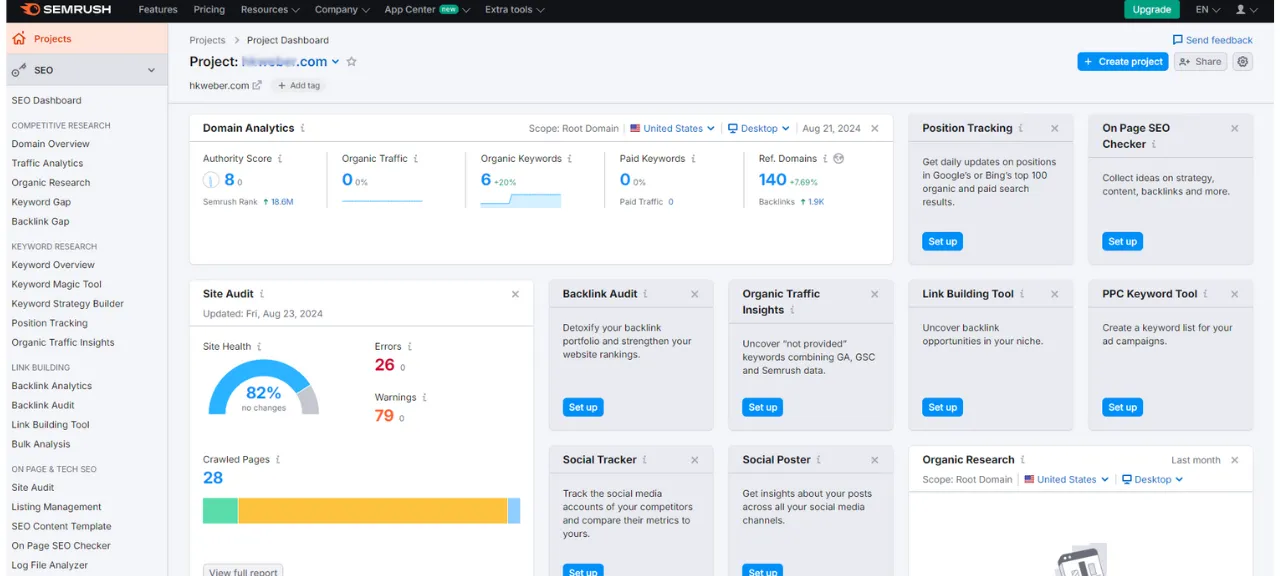The height and width of the screenshot is (576, 1280).
Task: Show Errors info tooltip
Action: pyautogui.click(x=410, y=347)
